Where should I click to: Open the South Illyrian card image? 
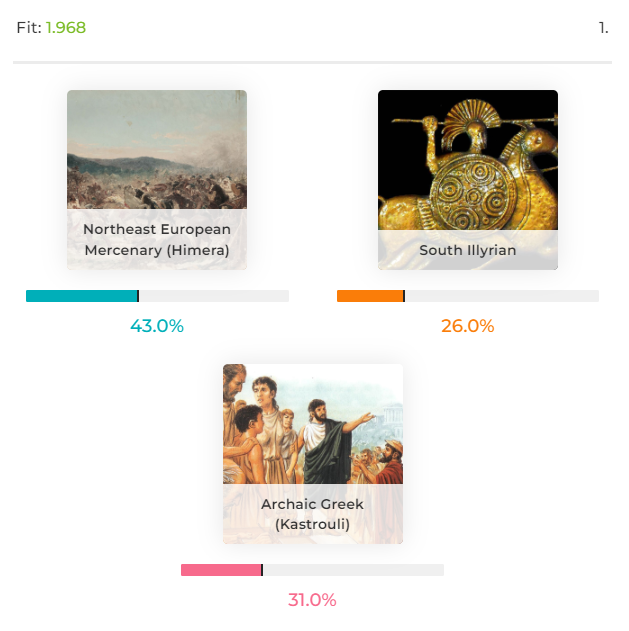coord(468,180)
